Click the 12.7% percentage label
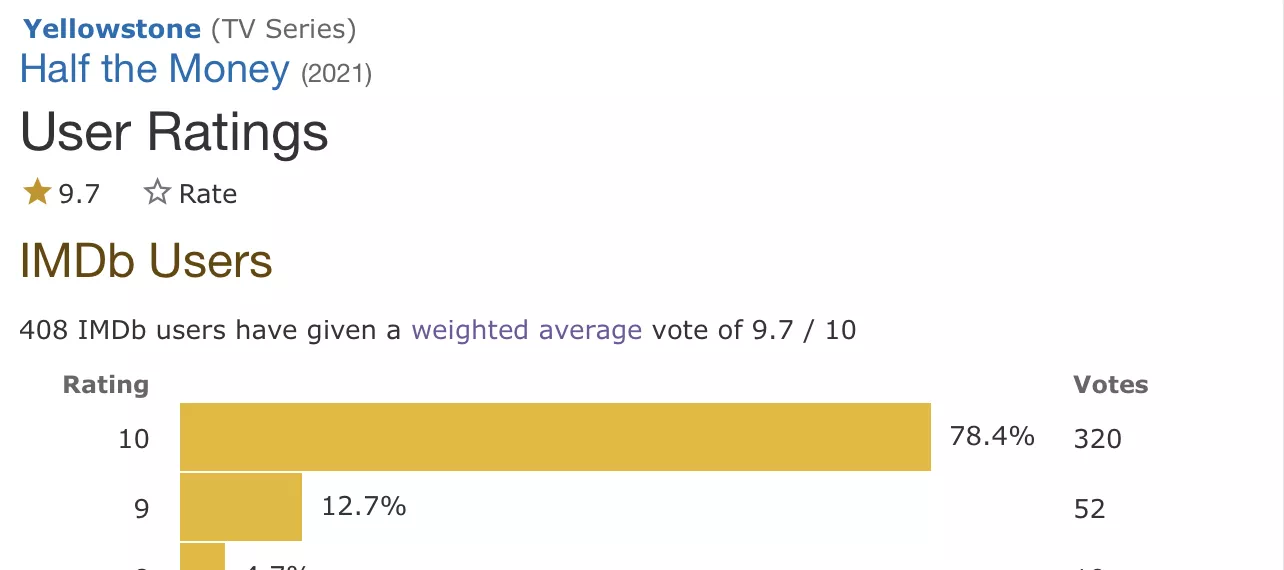Image resolution: width=1284 pixels, height=570 pixels. point(364,506)
